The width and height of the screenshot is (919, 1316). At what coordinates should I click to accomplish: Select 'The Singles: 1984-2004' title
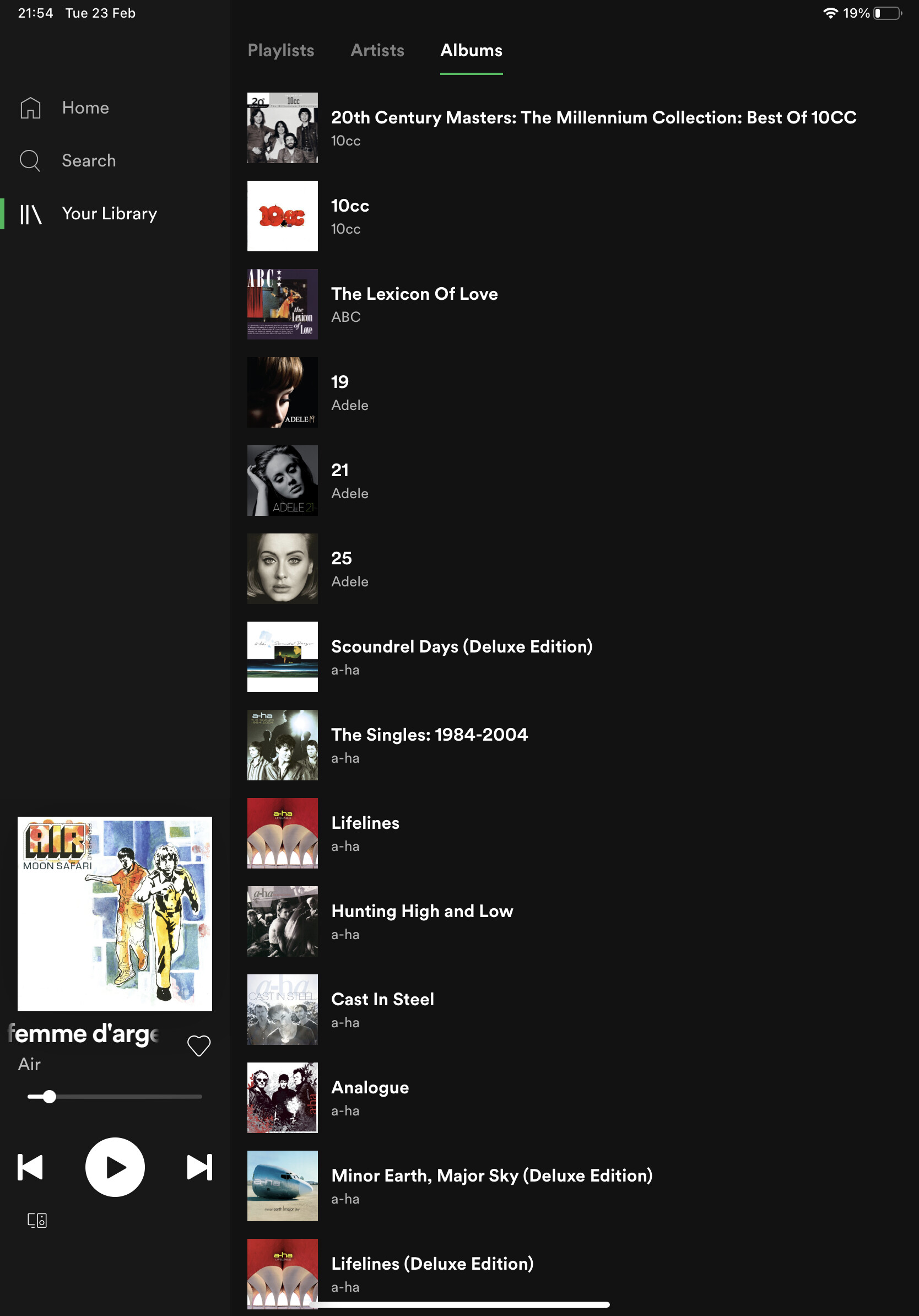(x=430, y=735)
